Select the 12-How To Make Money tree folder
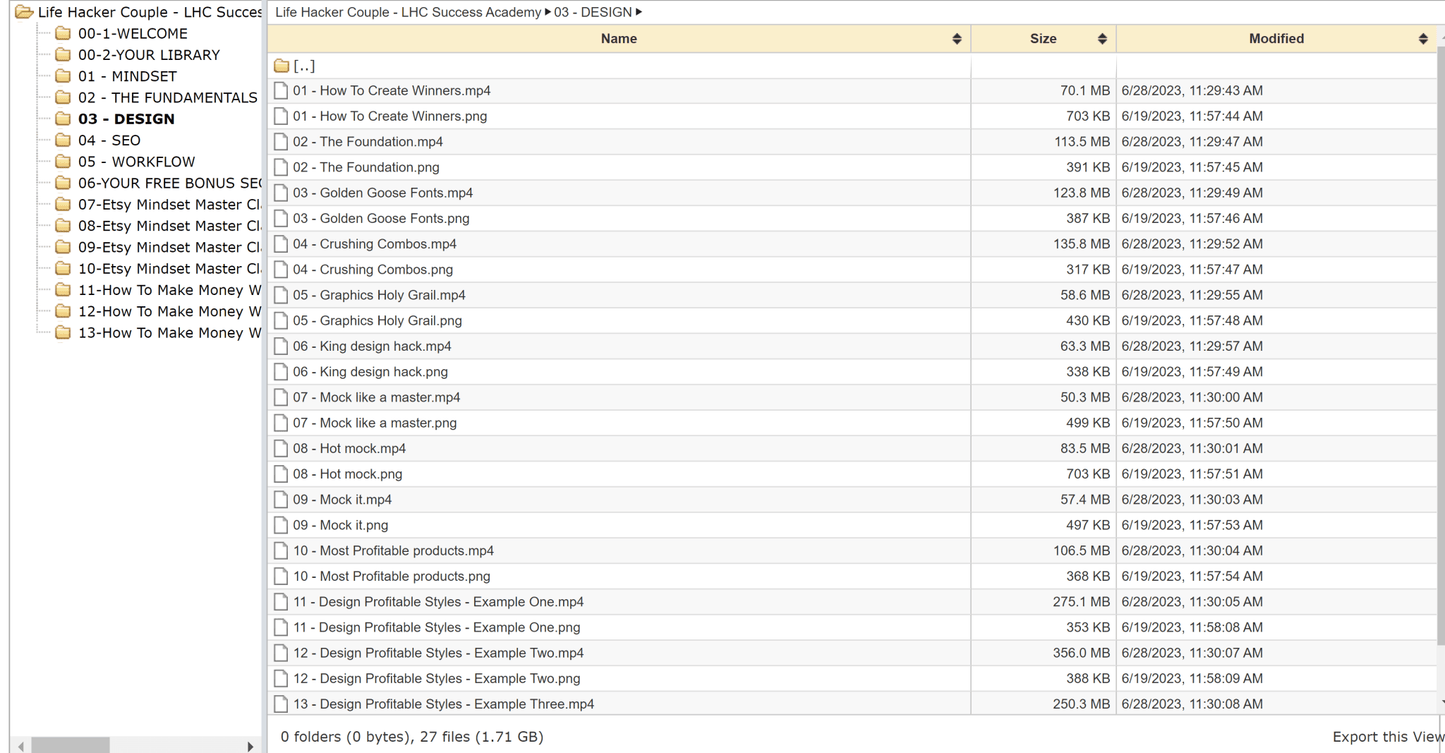 tap(169, 311)
